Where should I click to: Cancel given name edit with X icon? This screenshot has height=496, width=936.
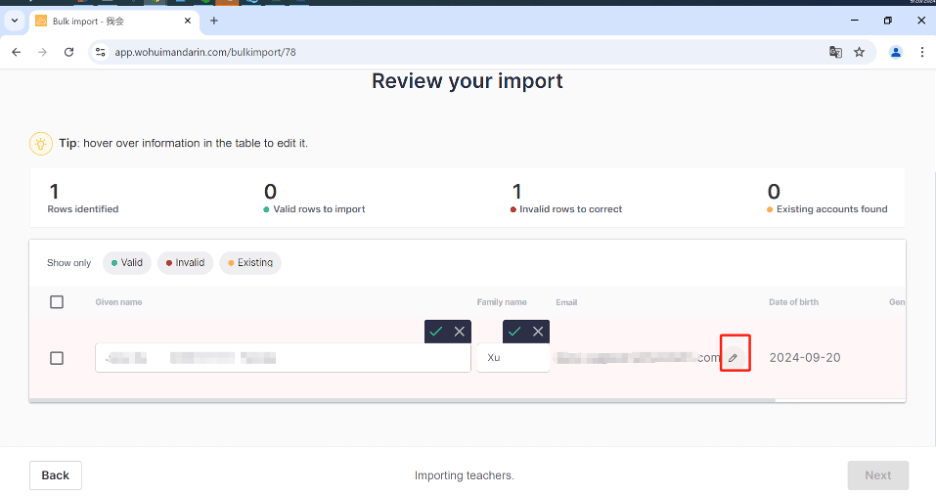[x=459, y=331]
